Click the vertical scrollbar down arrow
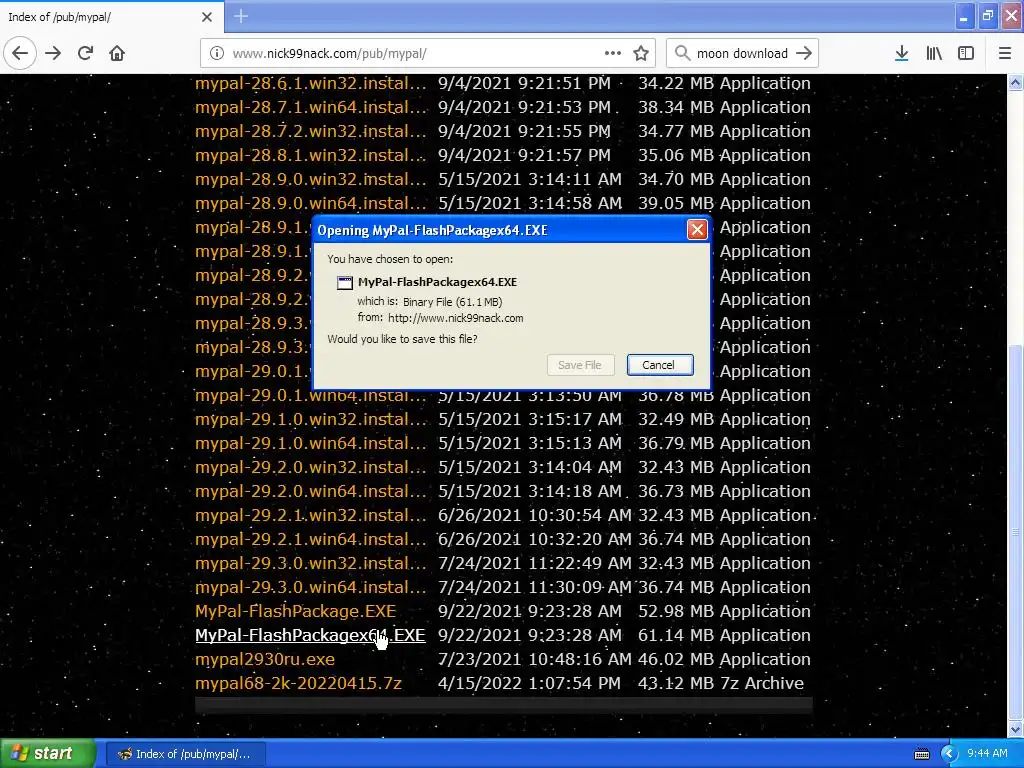This screenshot has height=768, width=1024. click(x=1015, y=729)
